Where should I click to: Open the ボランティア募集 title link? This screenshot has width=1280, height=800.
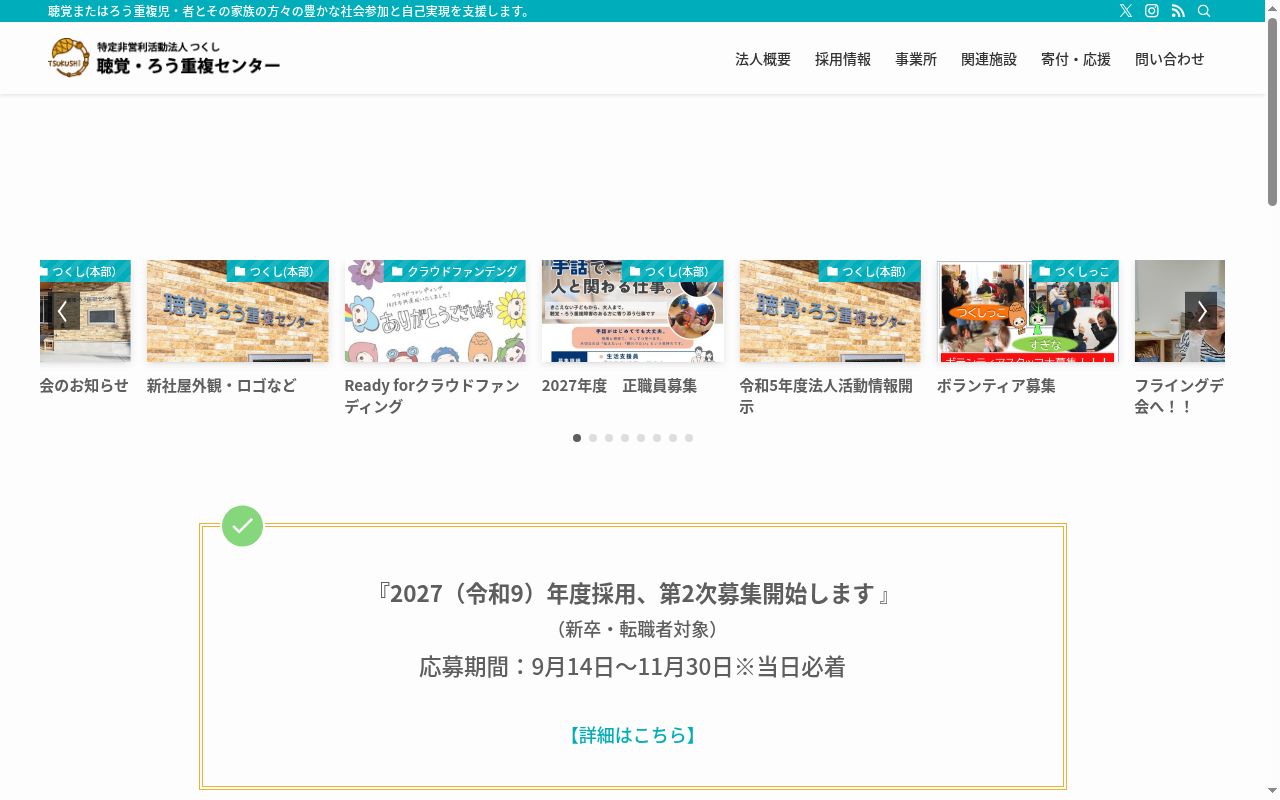click(996, 385)
